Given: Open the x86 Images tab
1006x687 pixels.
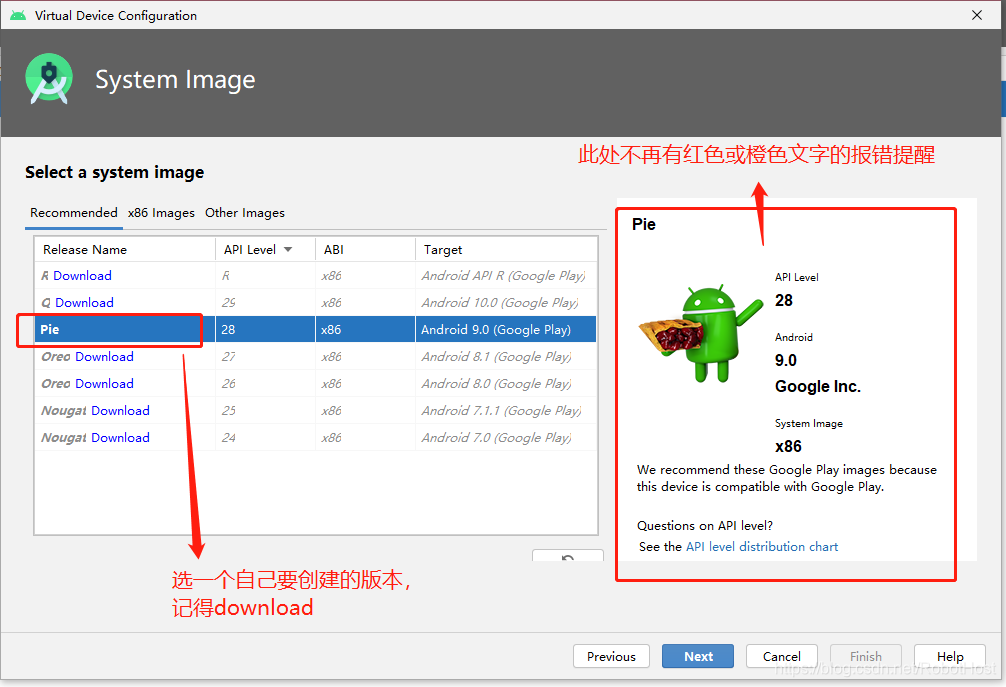Looking at the screenshot, I should 161,213.
